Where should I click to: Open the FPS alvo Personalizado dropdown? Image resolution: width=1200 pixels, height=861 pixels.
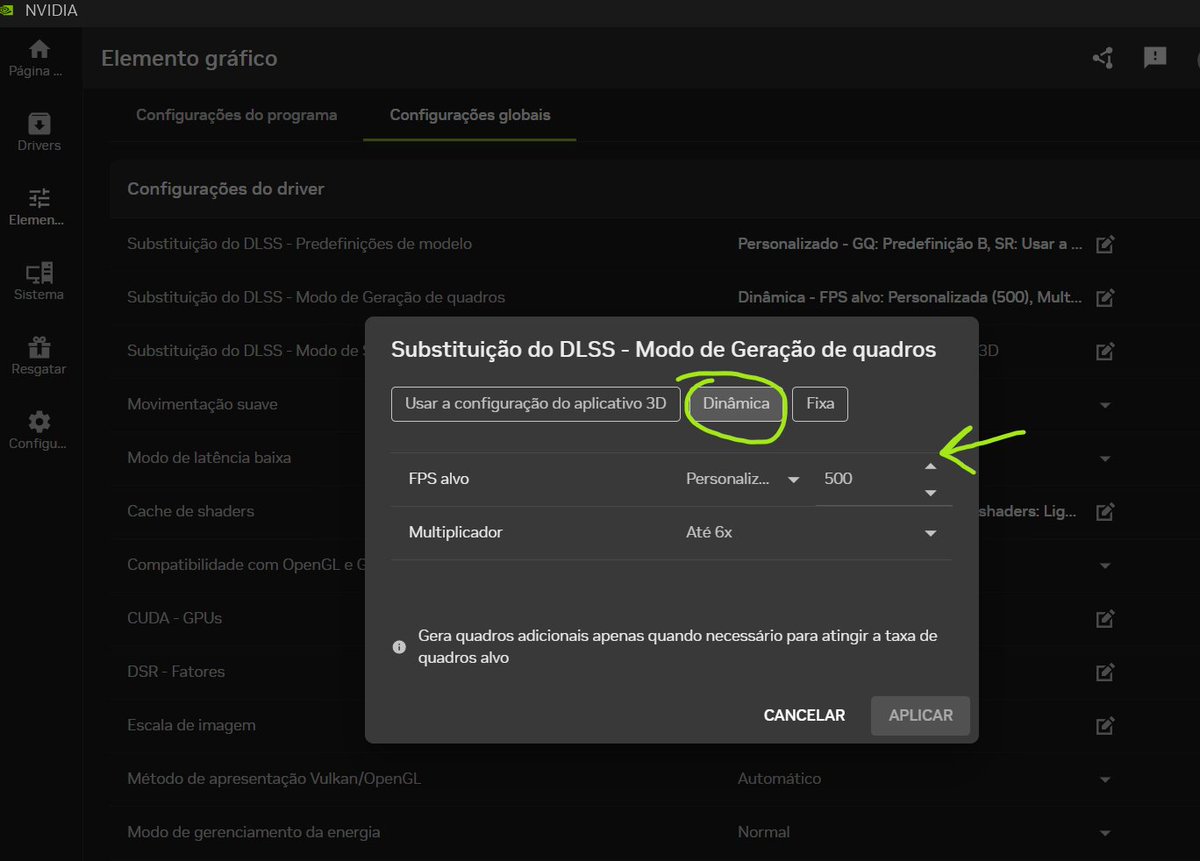[x=743, y=479]
